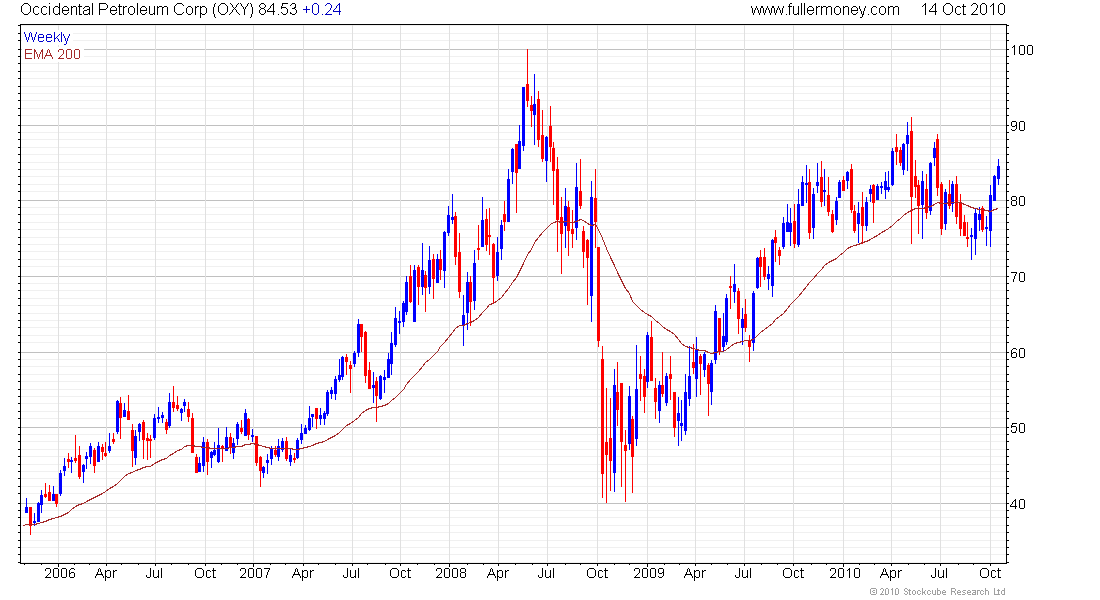Screen dimensions: 1100x600
Task: Click the Stockcube Research Ltd copyright text
Action: point(937,592)
